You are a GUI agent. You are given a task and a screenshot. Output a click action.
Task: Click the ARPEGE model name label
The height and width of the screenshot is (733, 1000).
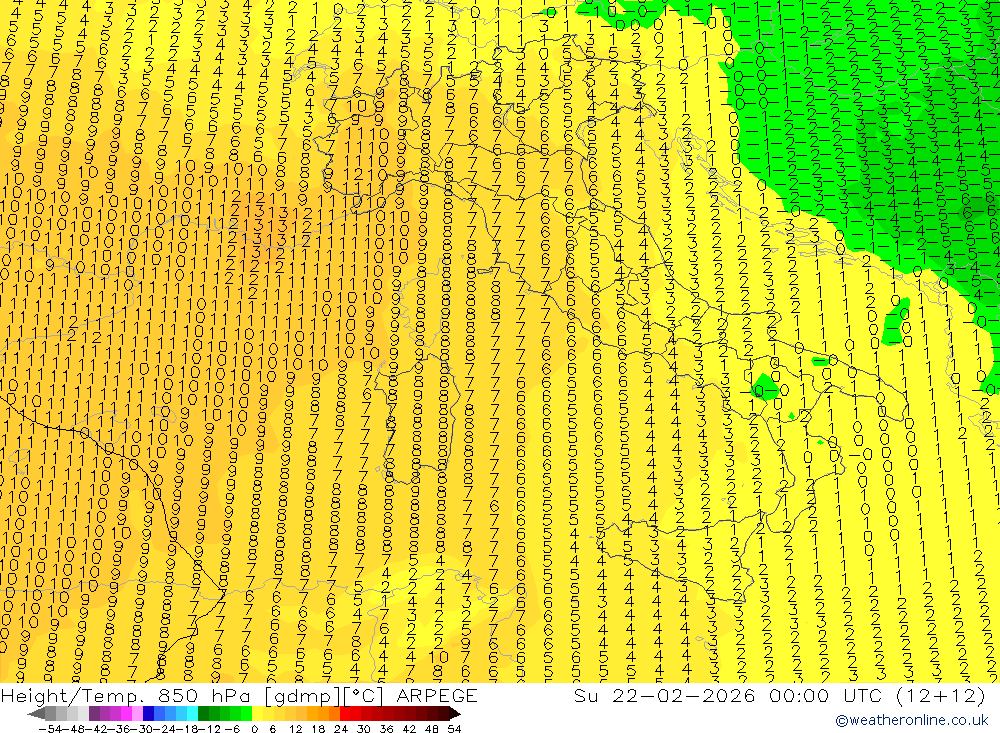click(437, 695)
